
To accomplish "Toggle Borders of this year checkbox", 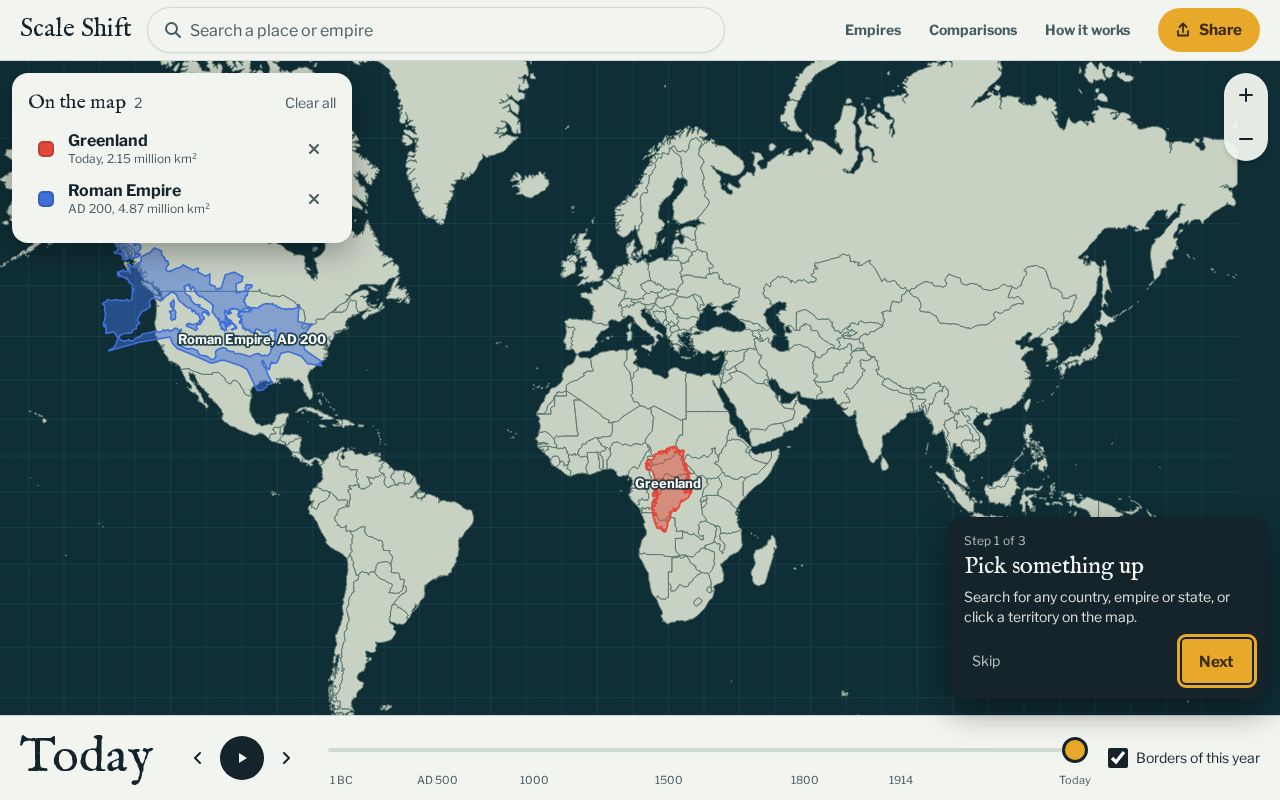I will pyautogui.click(x=1118, y=758).
